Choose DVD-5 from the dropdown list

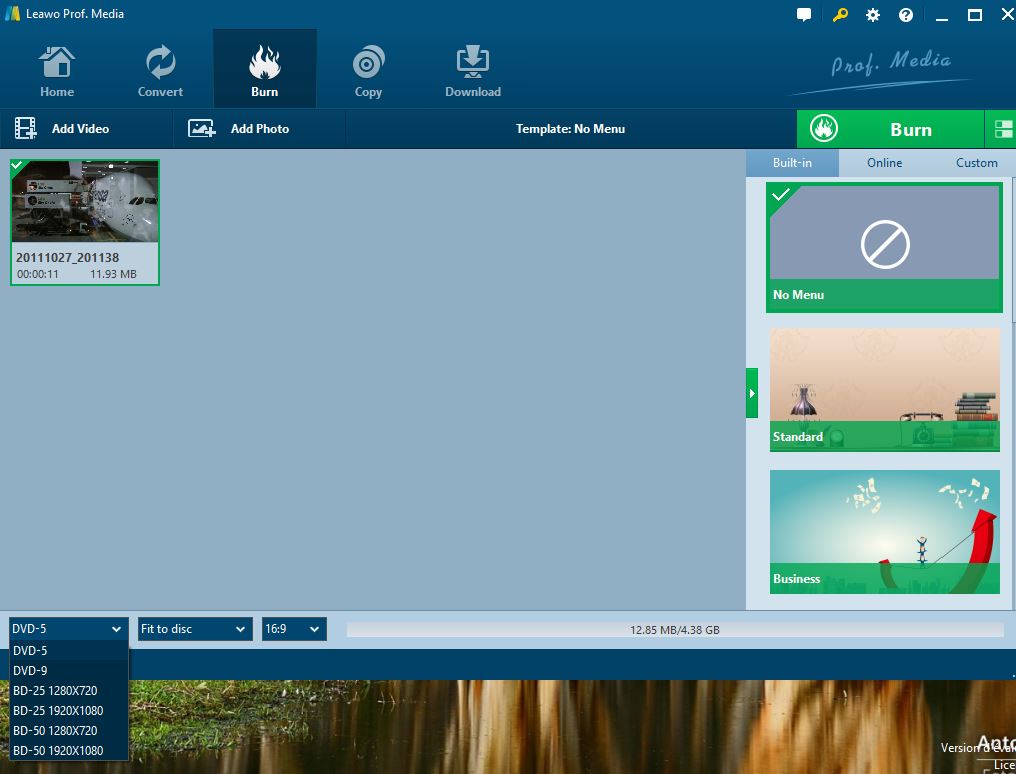coord(69,650)
